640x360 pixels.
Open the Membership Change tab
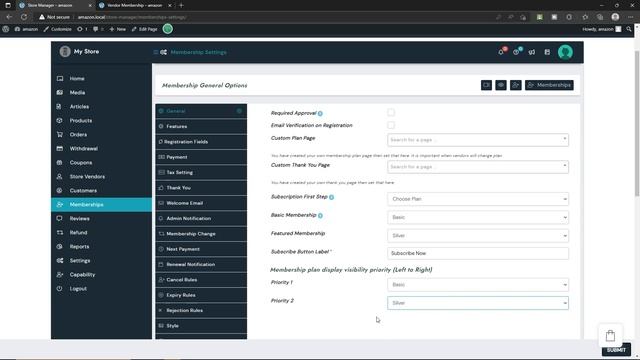[x=201, y=234]
